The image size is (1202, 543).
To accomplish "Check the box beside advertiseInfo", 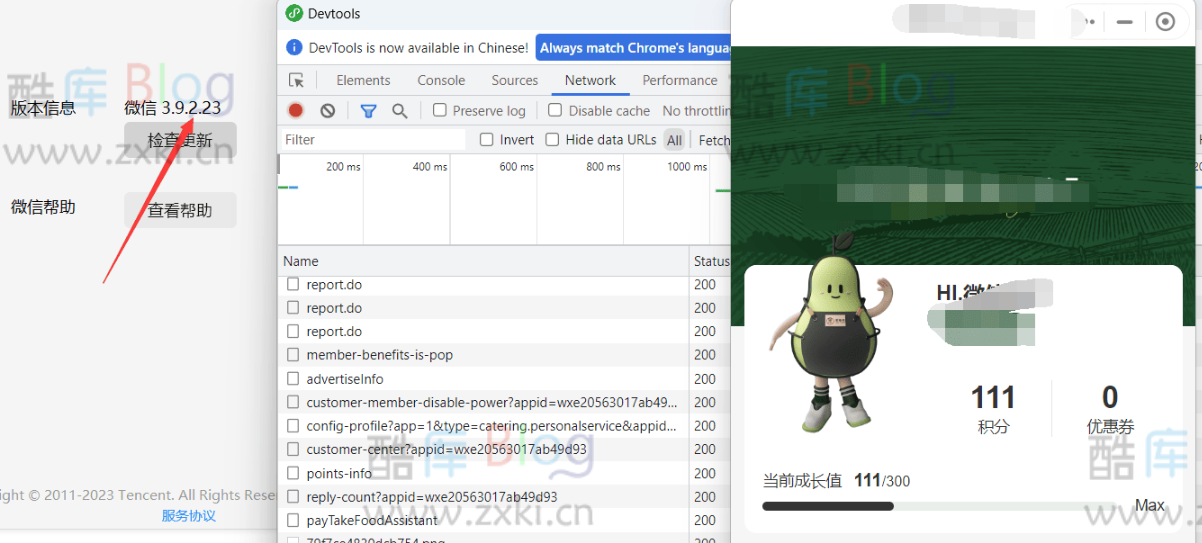I will click(293, 378).
